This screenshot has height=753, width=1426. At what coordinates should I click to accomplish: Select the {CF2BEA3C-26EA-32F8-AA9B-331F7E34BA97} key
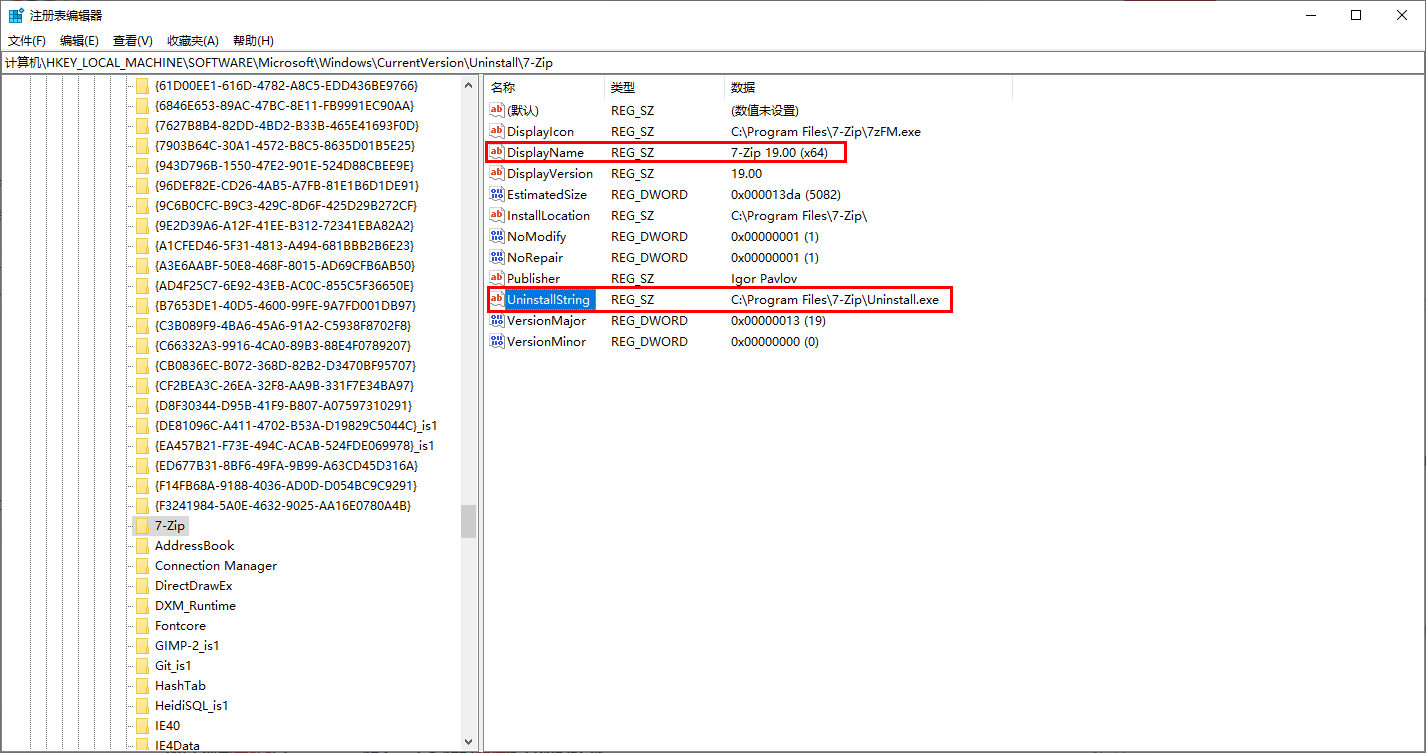click(x=284, y=385)
